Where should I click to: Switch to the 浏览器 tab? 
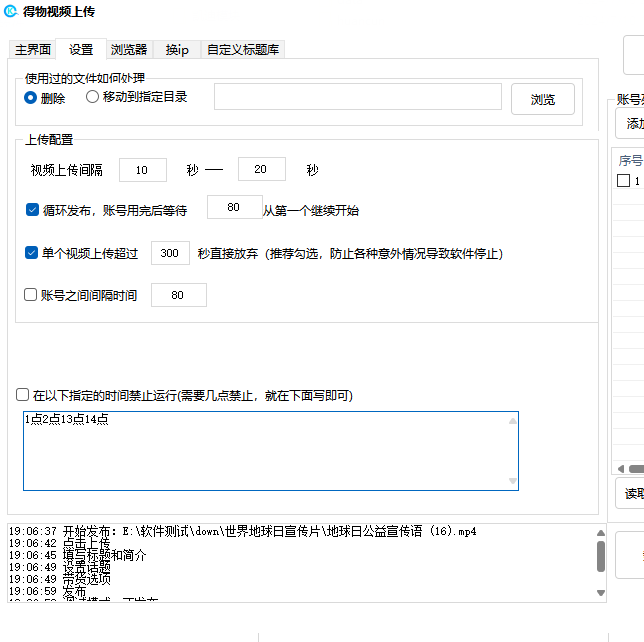[129, 50]
